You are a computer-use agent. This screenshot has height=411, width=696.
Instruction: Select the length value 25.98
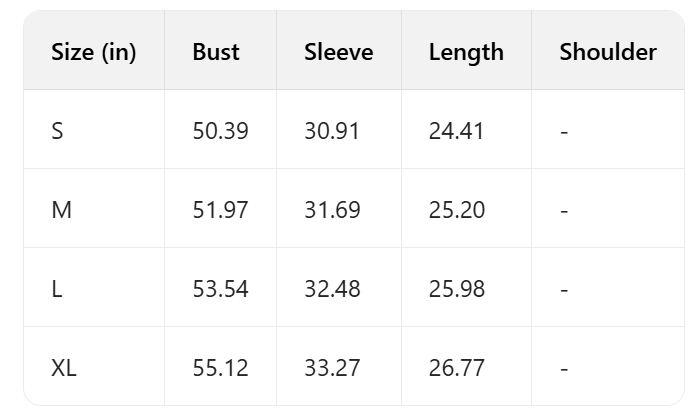(457, 289)
